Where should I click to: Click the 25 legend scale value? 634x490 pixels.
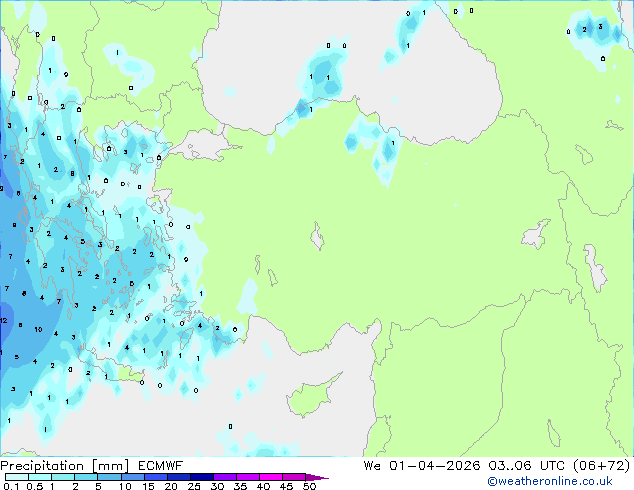[194, 486]
